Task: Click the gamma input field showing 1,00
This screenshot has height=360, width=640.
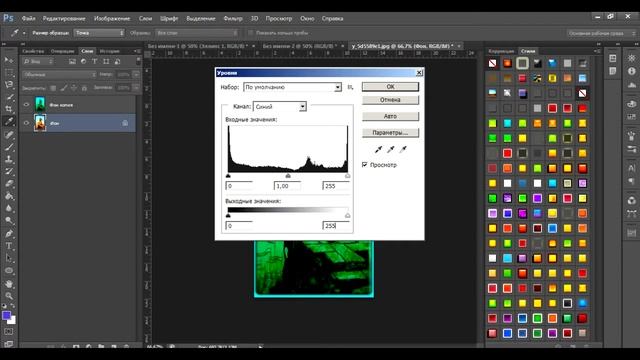Action: pos(287,186)
